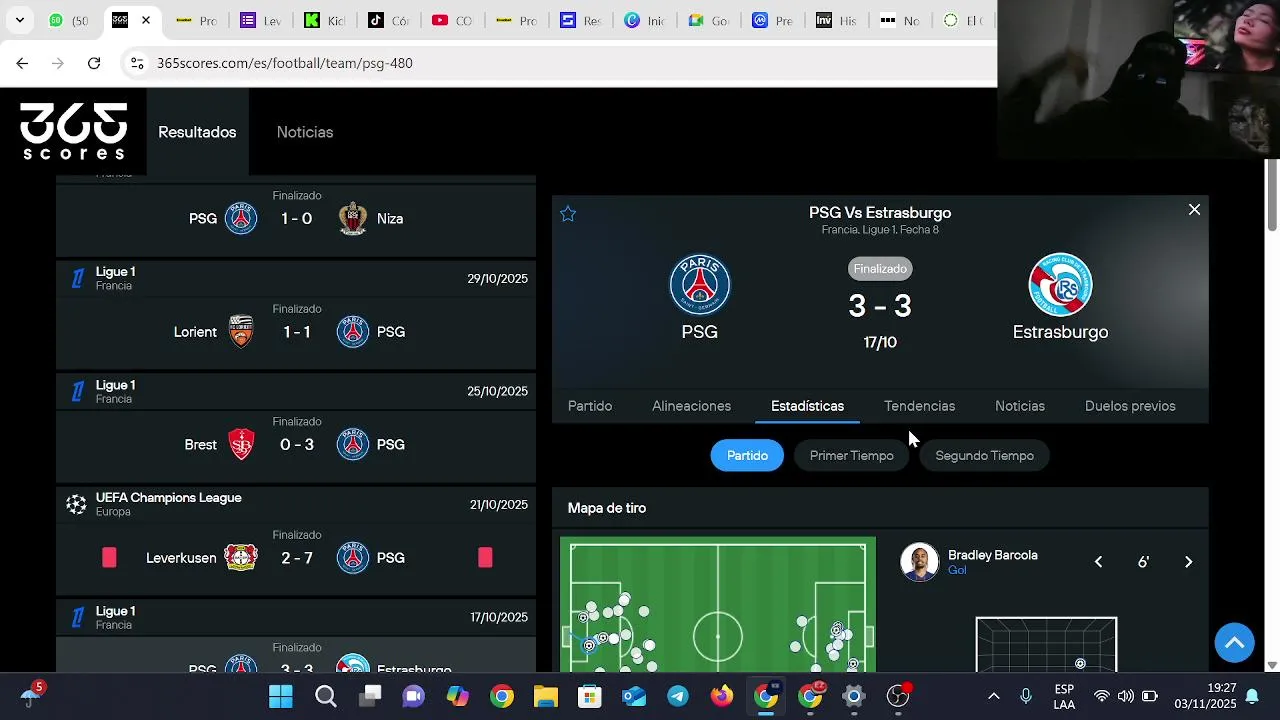The width and height of the screenshot is (1280, 720).
Task: Click the microphone tray icon
Action: click(1026, 696)
